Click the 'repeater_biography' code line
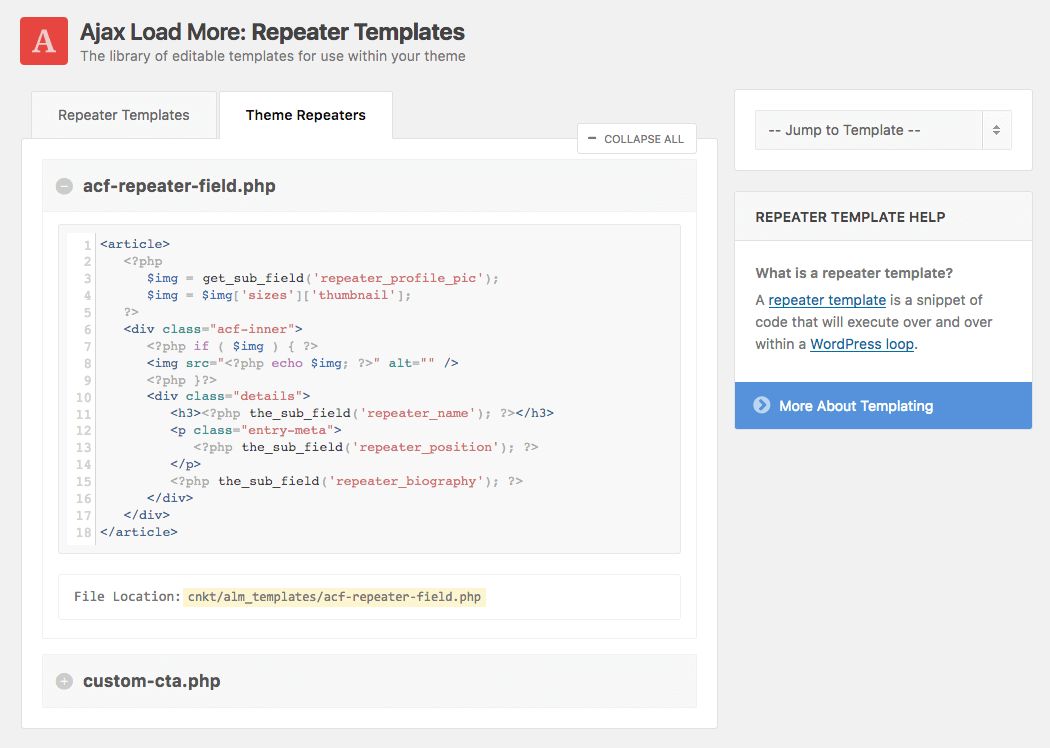The height and width of the screenshot is (748, 1050). click(346, 481)
